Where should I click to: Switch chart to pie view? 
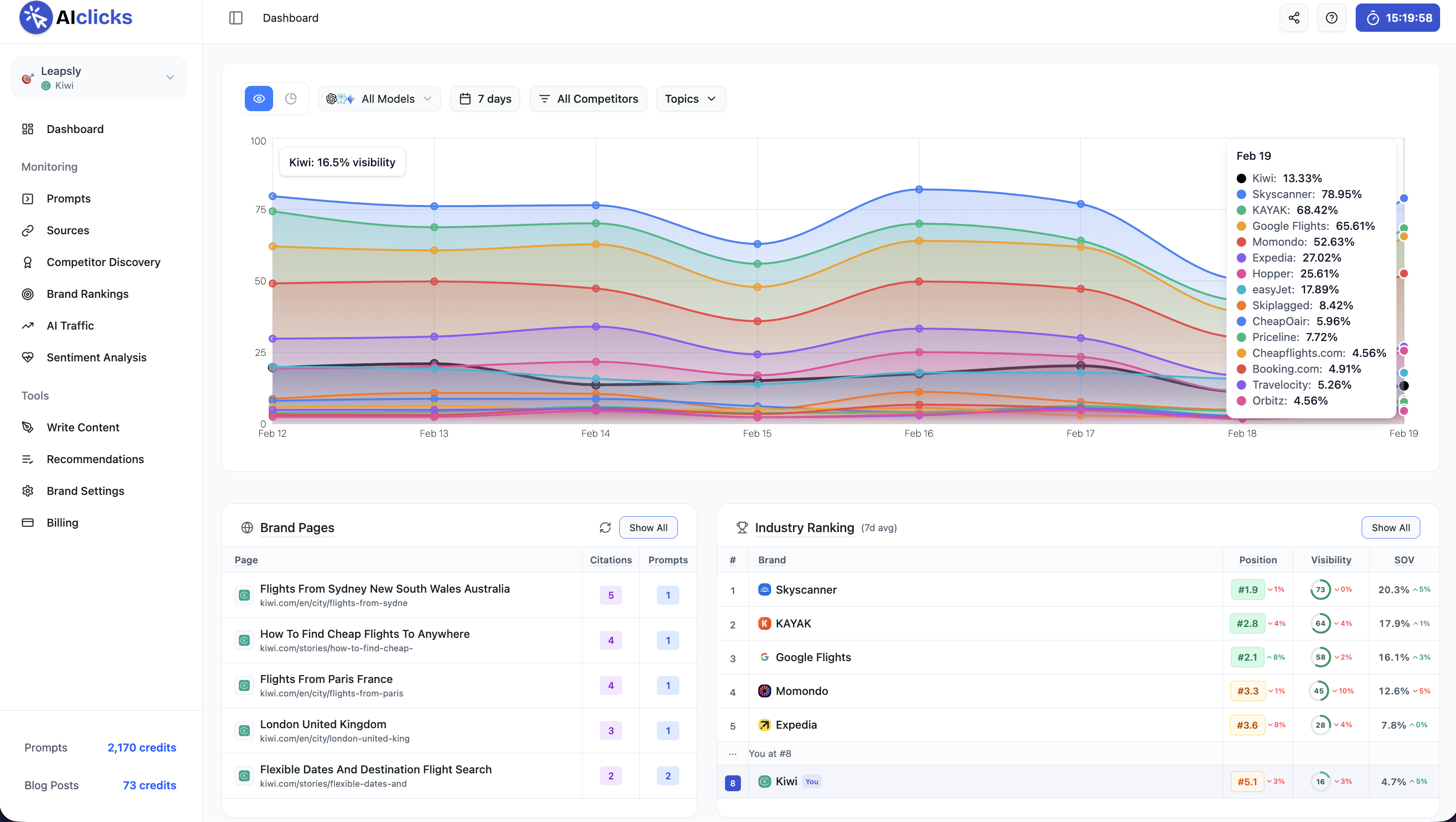291,98
